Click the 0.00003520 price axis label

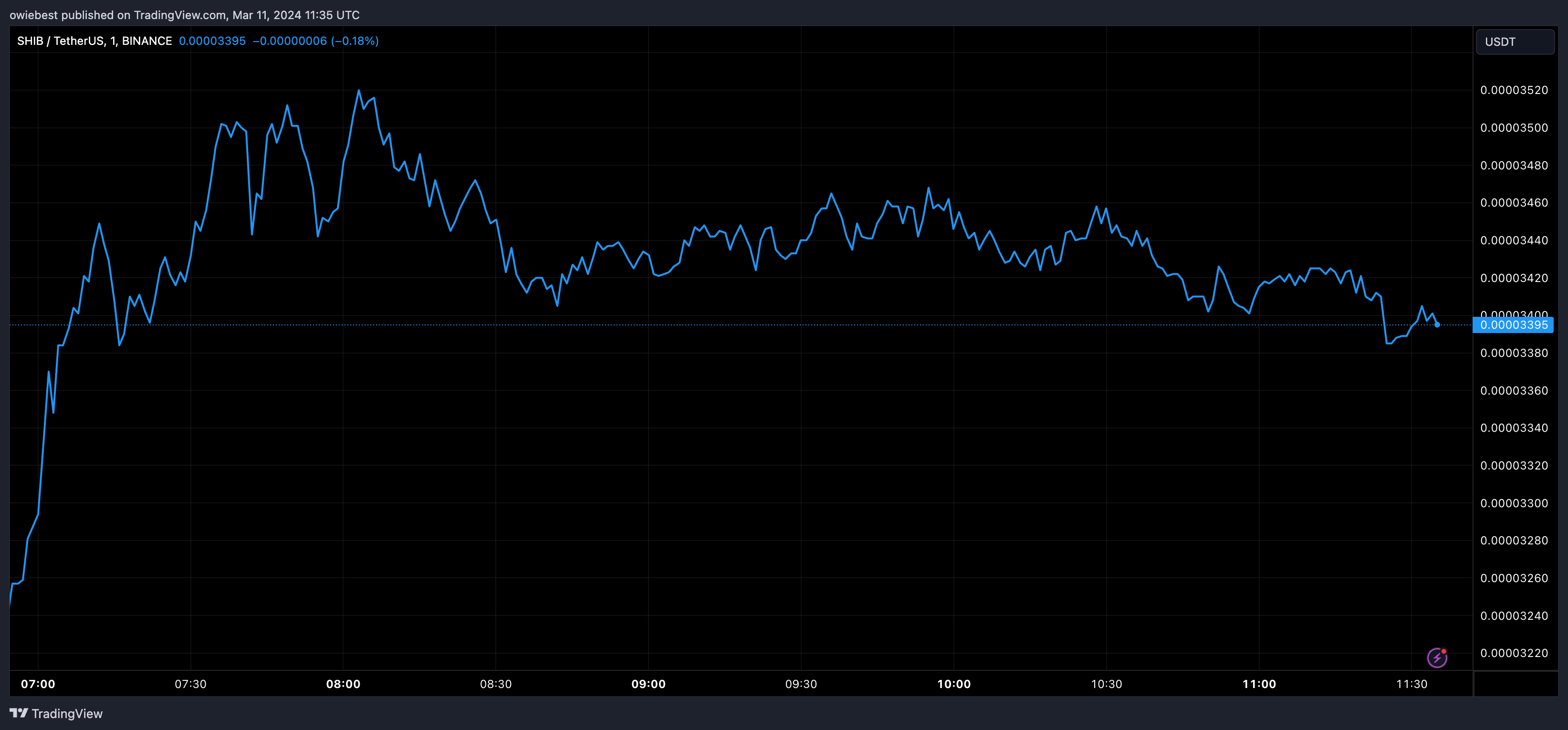pyautogui.click(x=1514, y=90)
